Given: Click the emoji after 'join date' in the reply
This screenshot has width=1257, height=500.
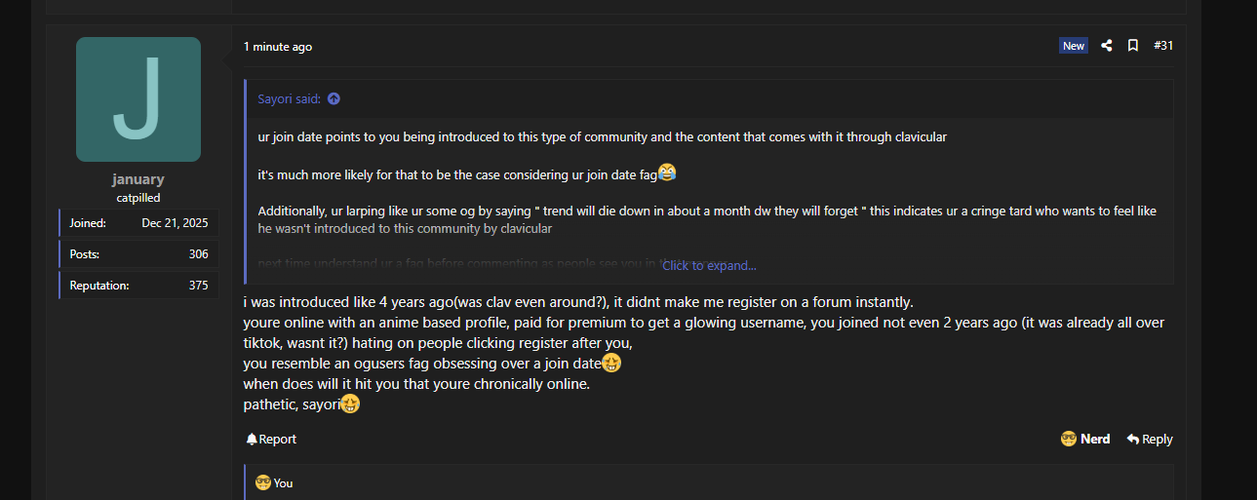Looking at the screenshot, I should point(611,363).
